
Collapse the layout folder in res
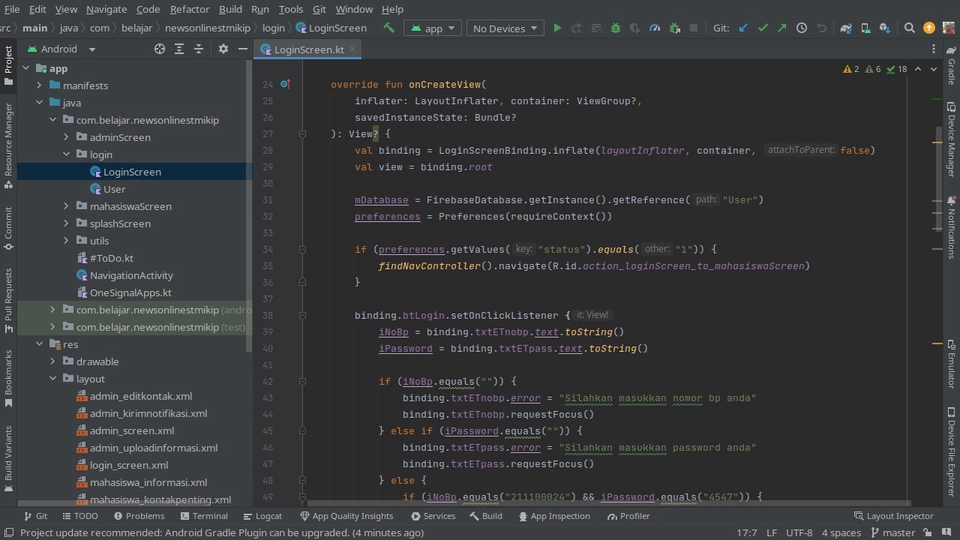pos(53,379)
